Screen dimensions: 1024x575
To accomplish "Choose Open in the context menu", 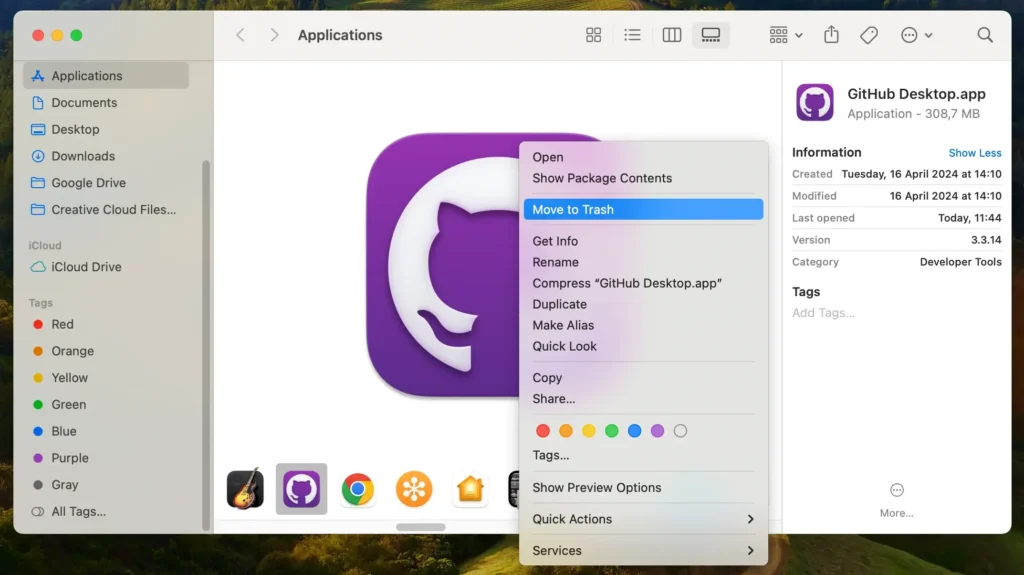I will 643,157.
